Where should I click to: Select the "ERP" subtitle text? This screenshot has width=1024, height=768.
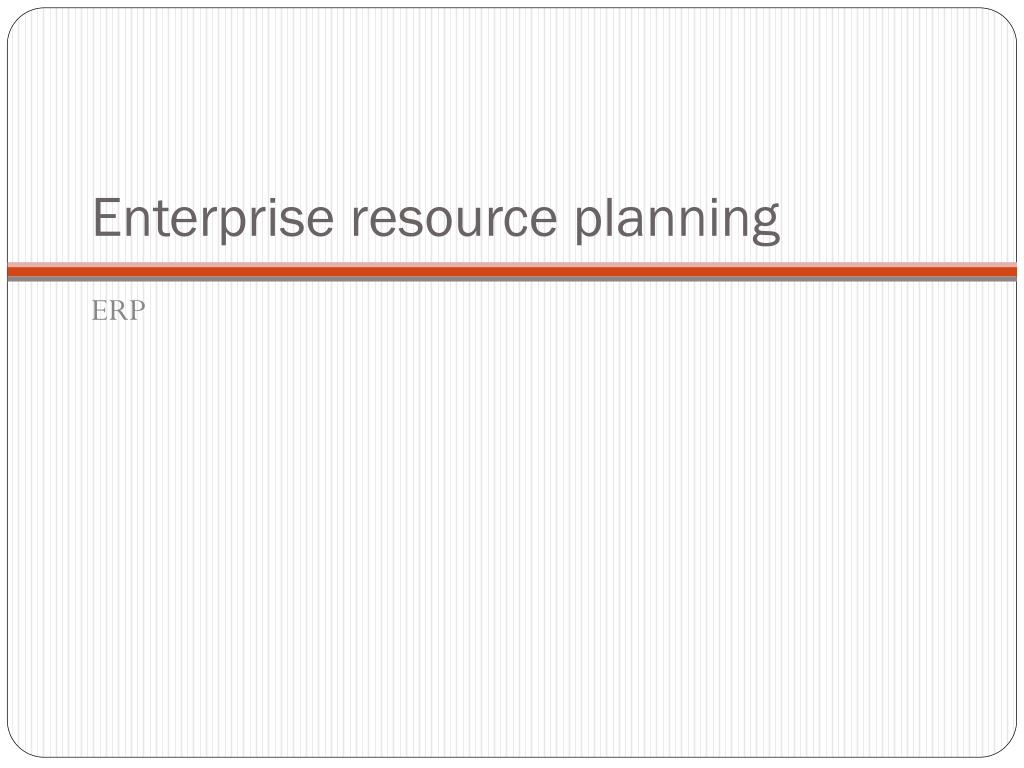118,311
